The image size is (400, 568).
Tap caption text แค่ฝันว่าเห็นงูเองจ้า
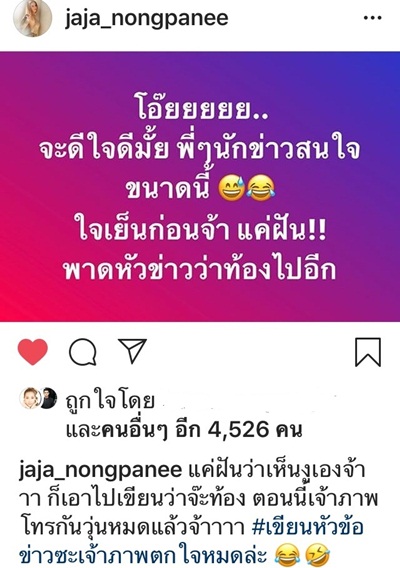[x=277, y=471]
